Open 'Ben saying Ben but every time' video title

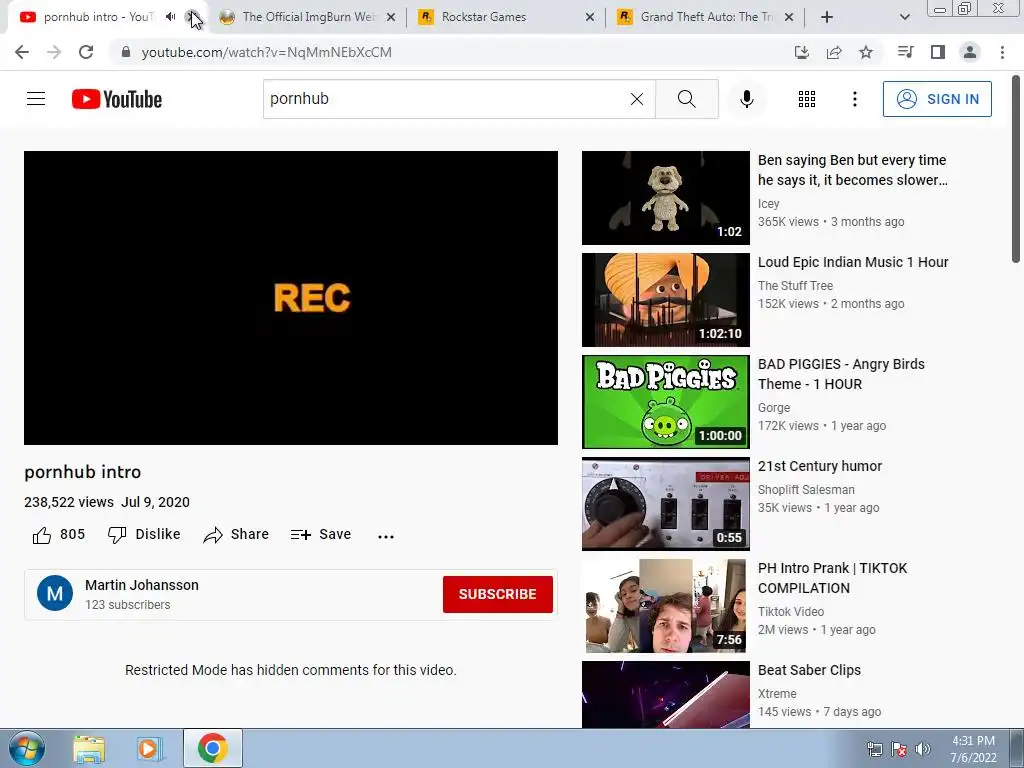pos(852,170)
